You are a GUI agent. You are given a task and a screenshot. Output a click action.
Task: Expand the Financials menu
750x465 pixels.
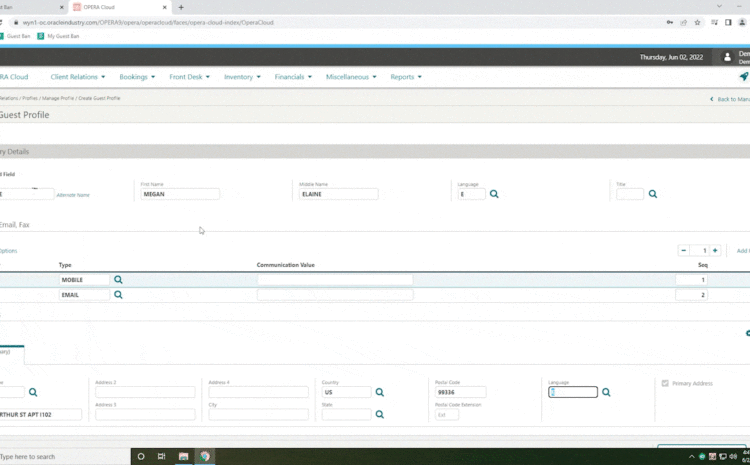pos(293,77)
